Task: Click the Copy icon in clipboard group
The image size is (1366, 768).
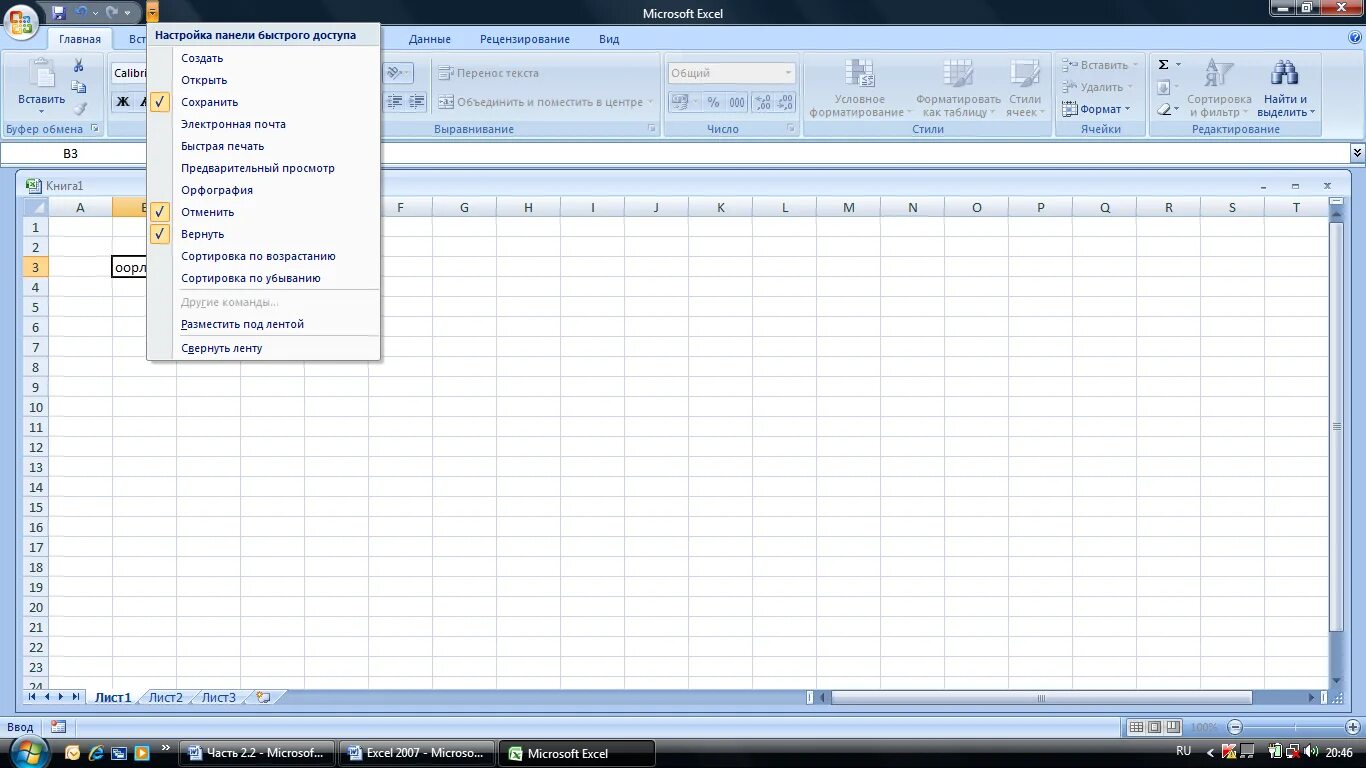Action: [x=79, y=88]
